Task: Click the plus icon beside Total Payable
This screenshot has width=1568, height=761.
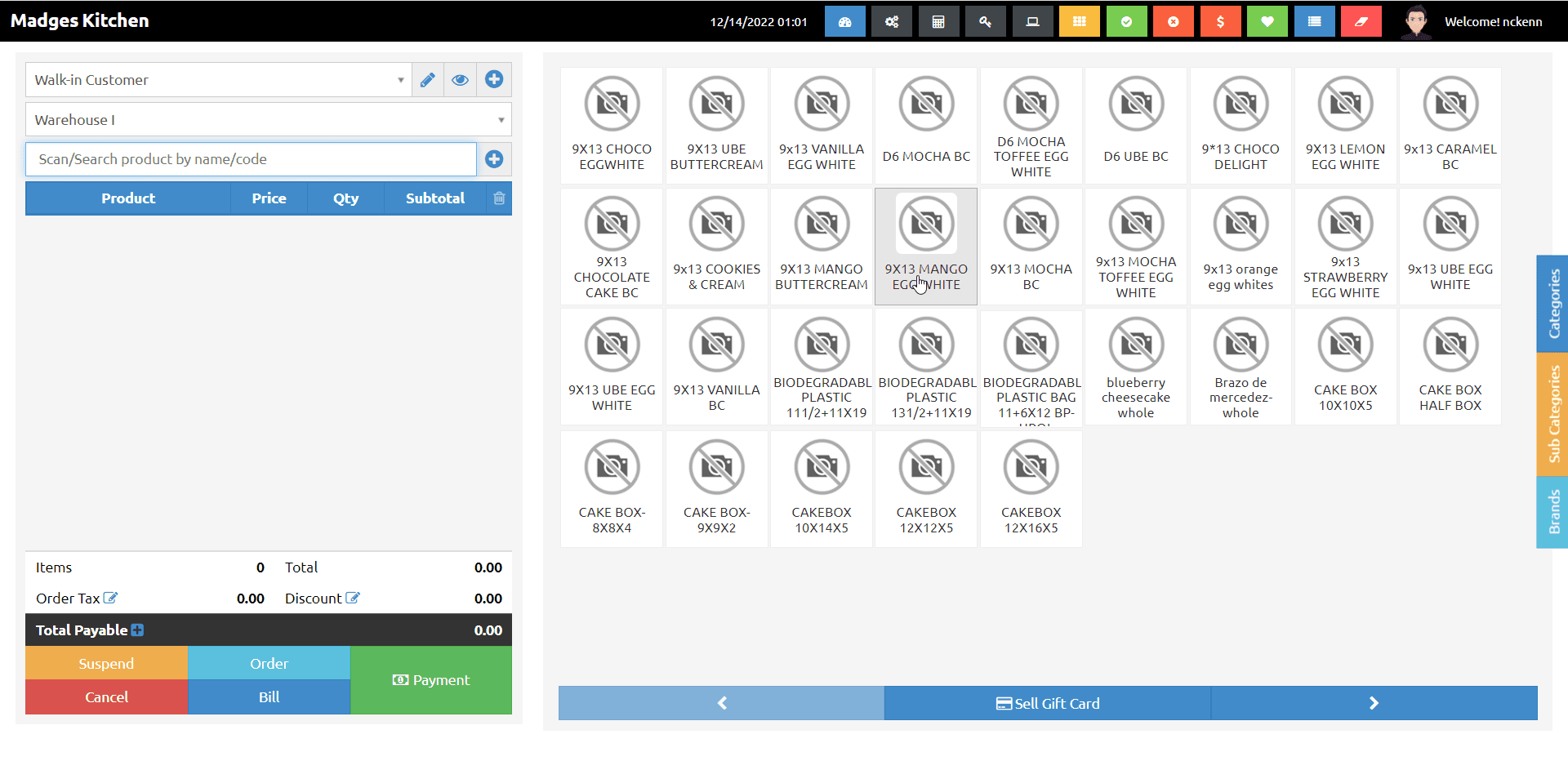Action: click(x=137, y=630)
